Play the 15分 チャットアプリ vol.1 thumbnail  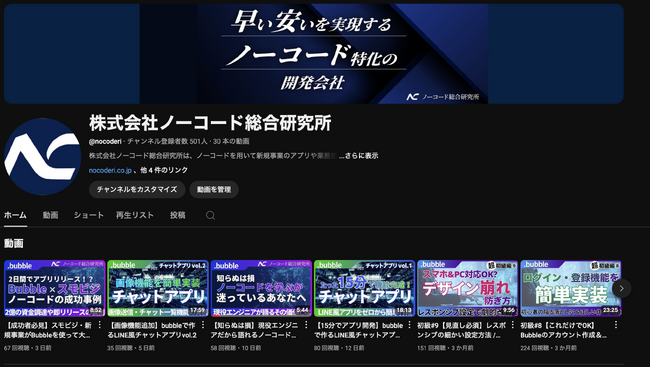click(364, 288)
